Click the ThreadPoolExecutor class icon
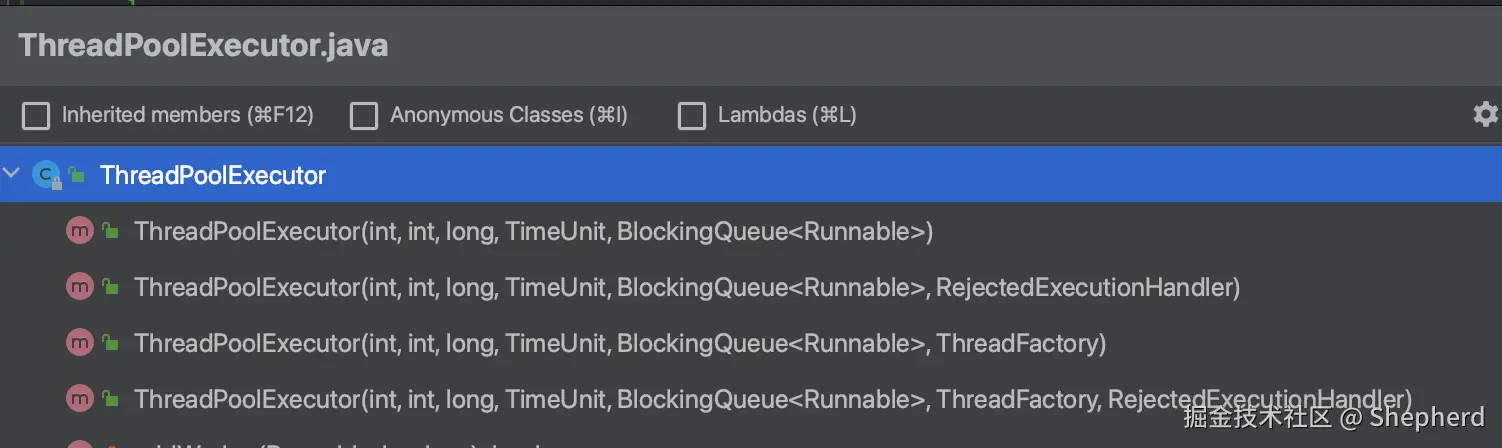Image resolution: width=1502 pixels, height=448 pixels. click(x=46, y=175)
